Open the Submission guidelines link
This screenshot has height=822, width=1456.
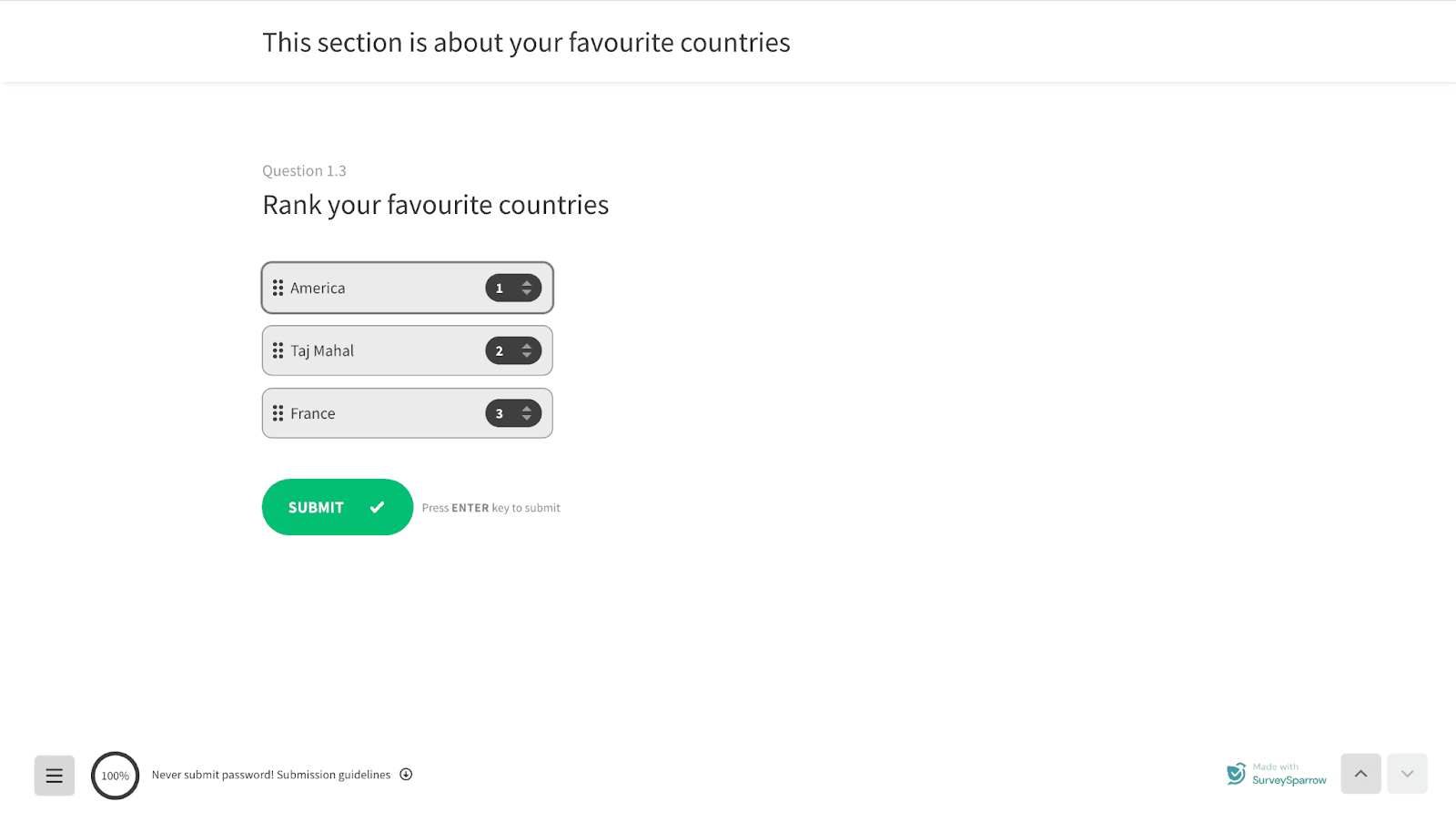click(333, 775)
